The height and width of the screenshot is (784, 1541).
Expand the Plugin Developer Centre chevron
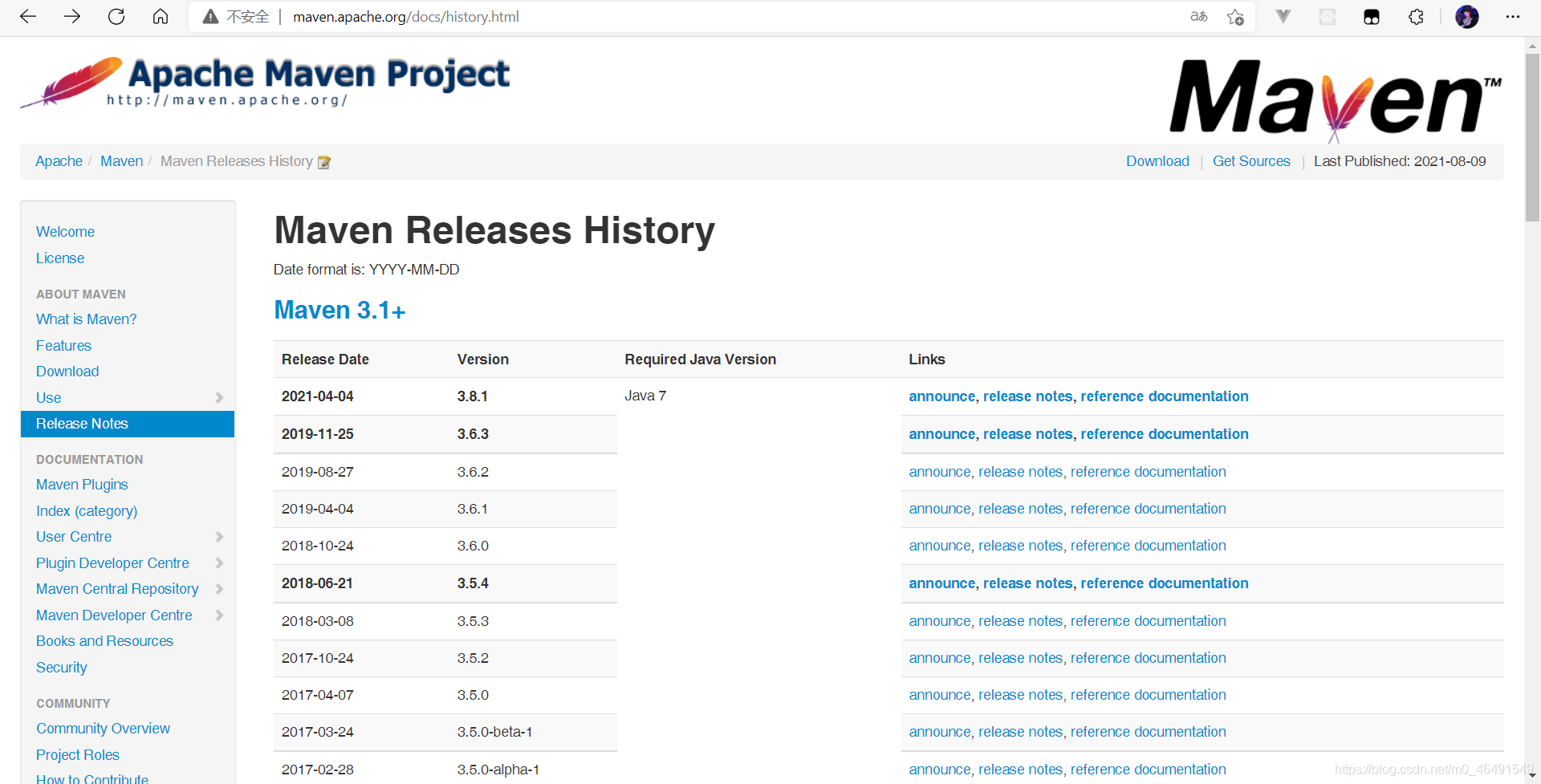click(219, 563)
